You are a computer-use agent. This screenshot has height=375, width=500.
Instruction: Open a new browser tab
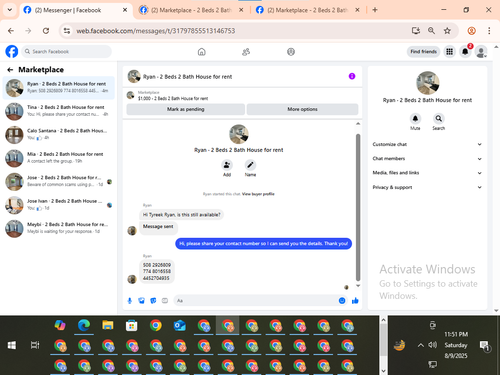(375, 10)
